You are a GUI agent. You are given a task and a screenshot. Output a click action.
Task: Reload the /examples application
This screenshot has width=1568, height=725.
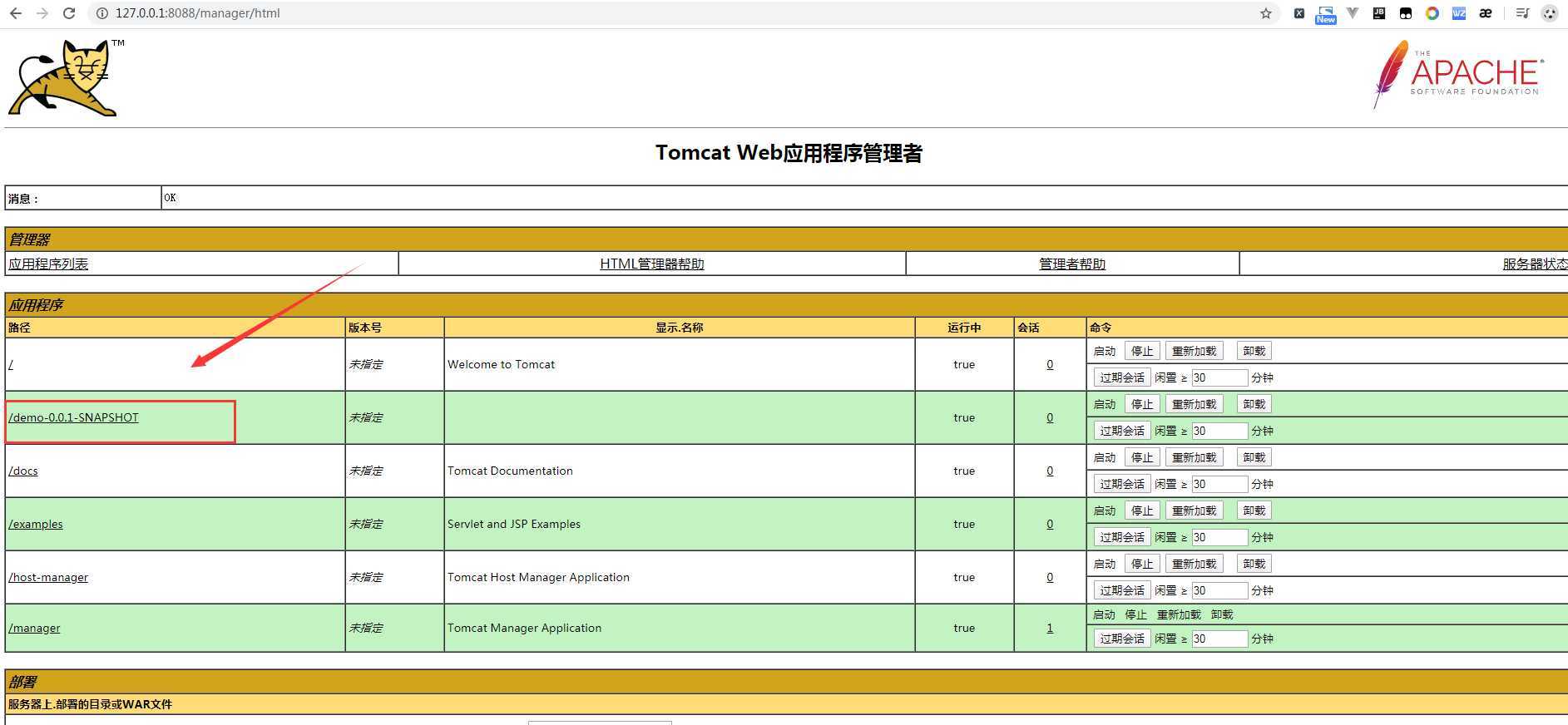click(x=1194, y=510)
